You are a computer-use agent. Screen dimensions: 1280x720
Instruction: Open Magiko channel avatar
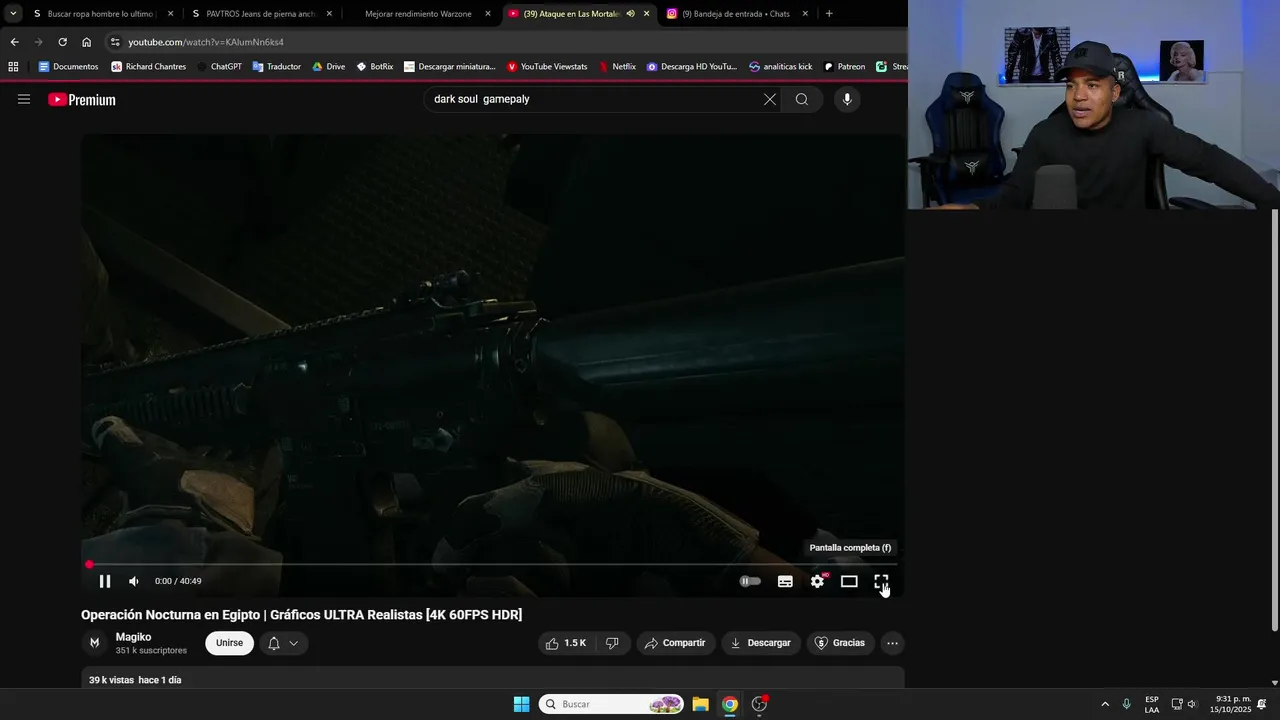95,643
